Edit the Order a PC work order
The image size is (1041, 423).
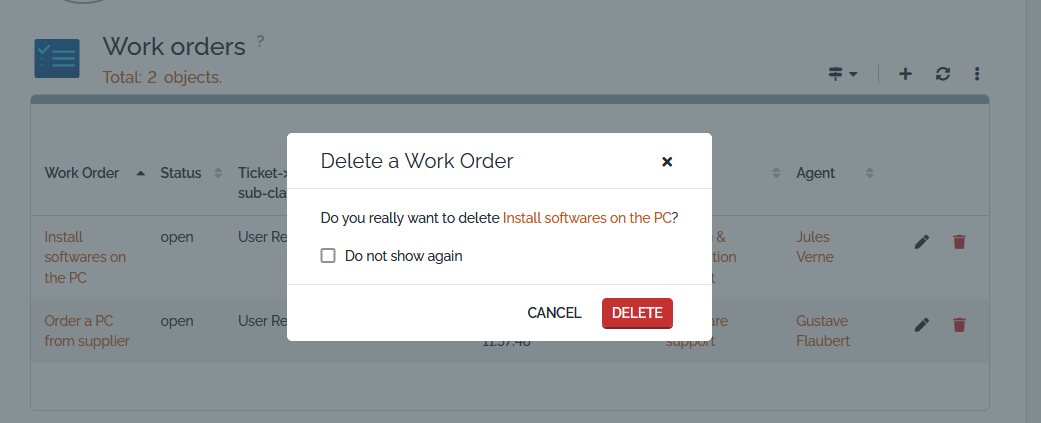922,324
